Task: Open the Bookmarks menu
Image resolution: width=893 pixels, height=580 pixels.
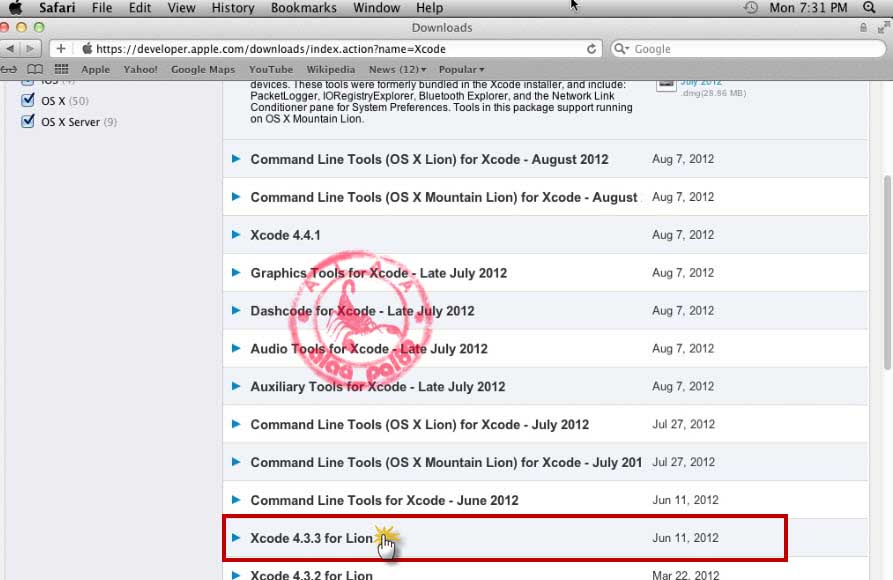Action: coord(304,8)
